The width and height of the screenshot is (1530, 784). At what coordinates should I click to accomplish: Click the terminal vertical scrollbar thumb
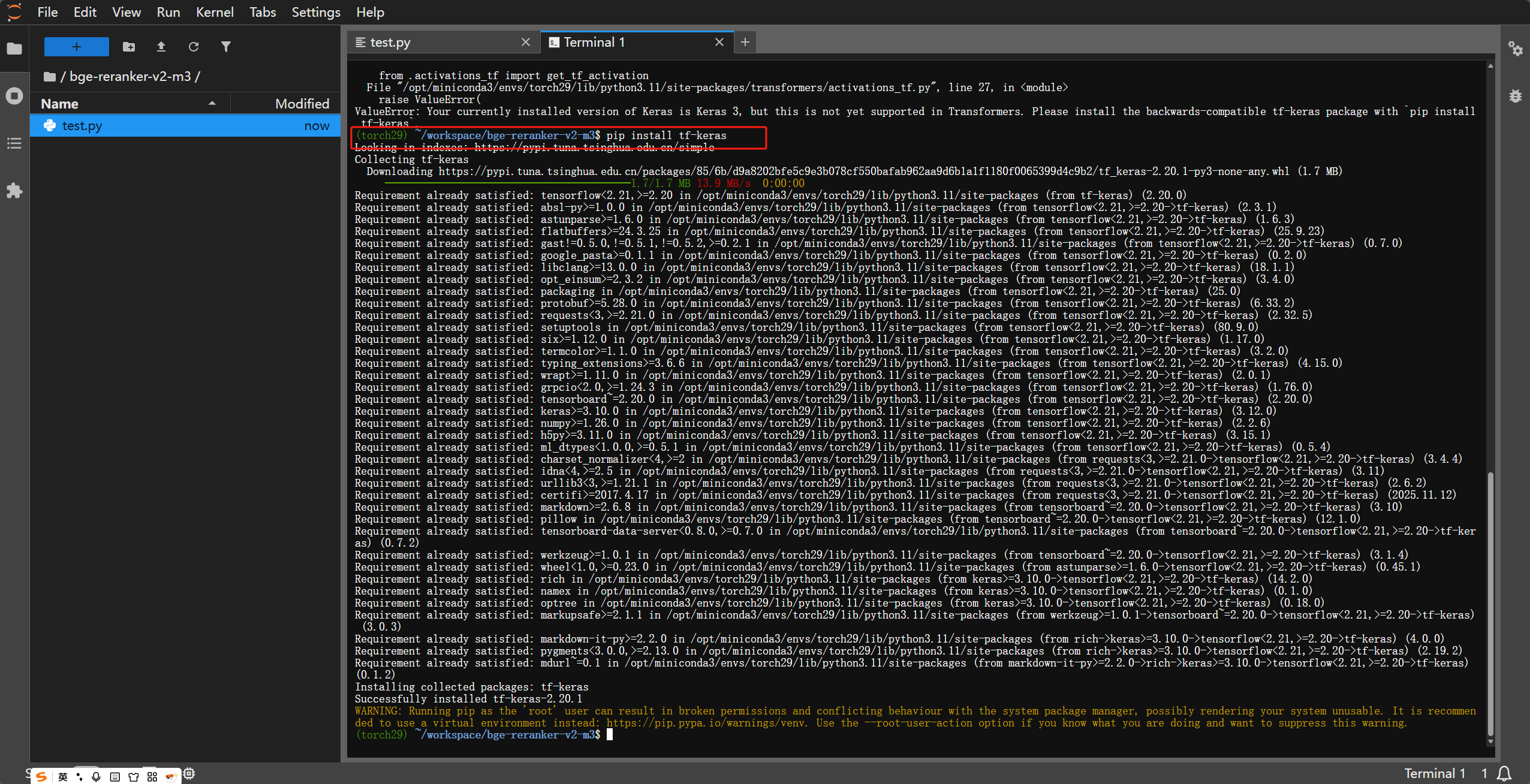coord(1490,604)
